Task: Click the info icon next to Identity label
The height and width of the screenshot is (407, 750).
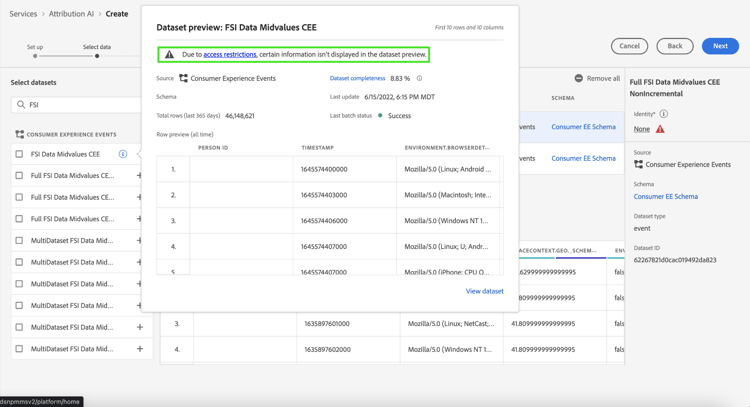Action: 663,114
